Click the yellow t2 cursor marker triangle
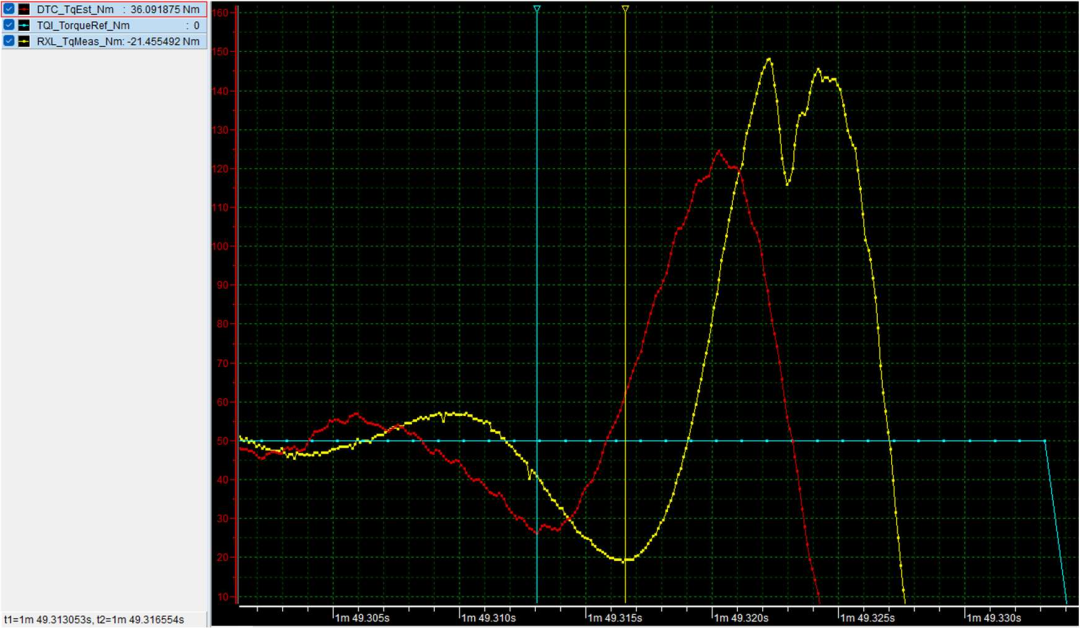The width and height of the screenshot is (1080, 628). point(625,9)
